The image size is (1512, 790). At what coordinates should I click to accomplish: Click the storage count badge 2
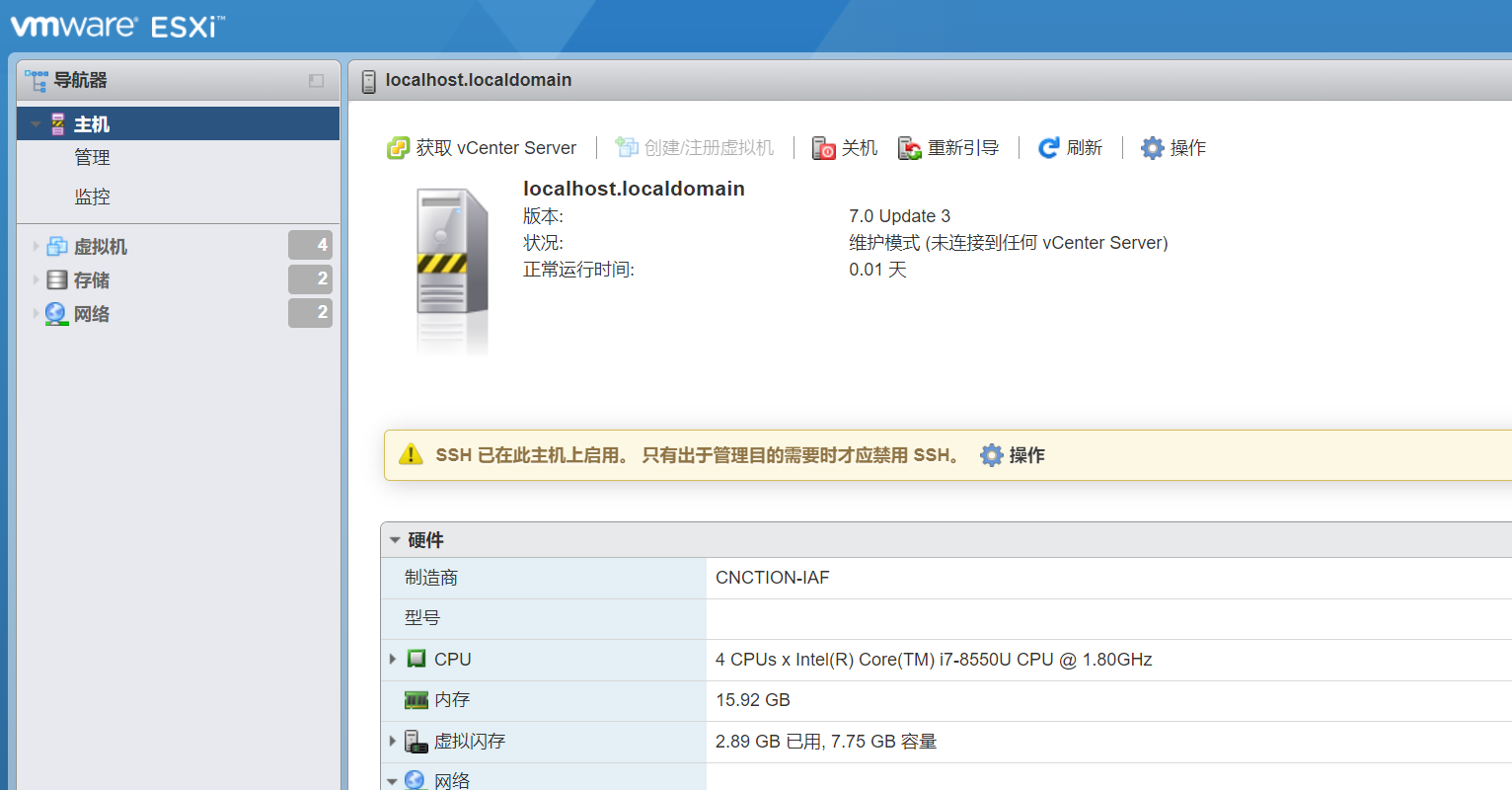(310, 279)
